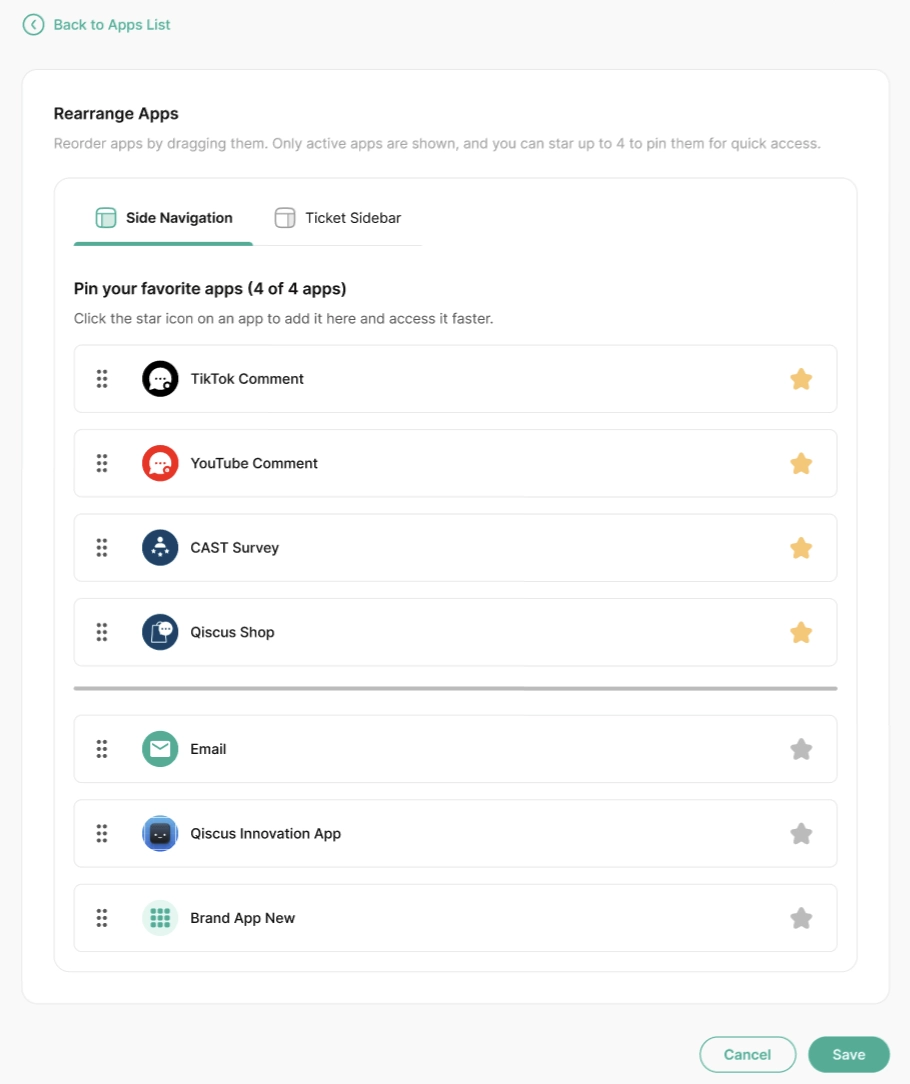910x1084 pixels.
Task: Click the TikTok Comment app icon
Action: (x=160, y=379)
